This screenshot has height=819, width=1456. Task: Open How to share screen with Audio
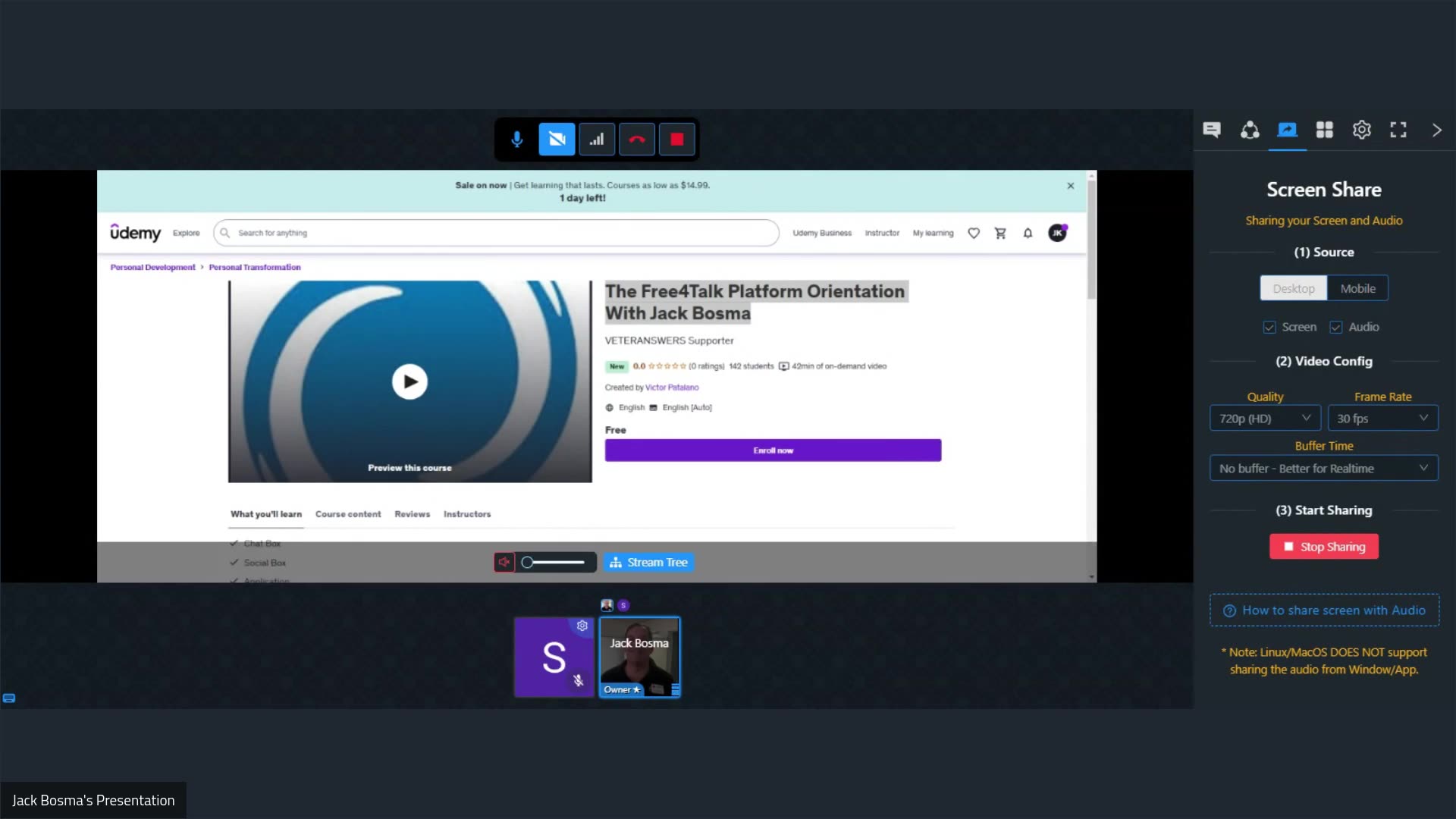[x=1324, y=610]
